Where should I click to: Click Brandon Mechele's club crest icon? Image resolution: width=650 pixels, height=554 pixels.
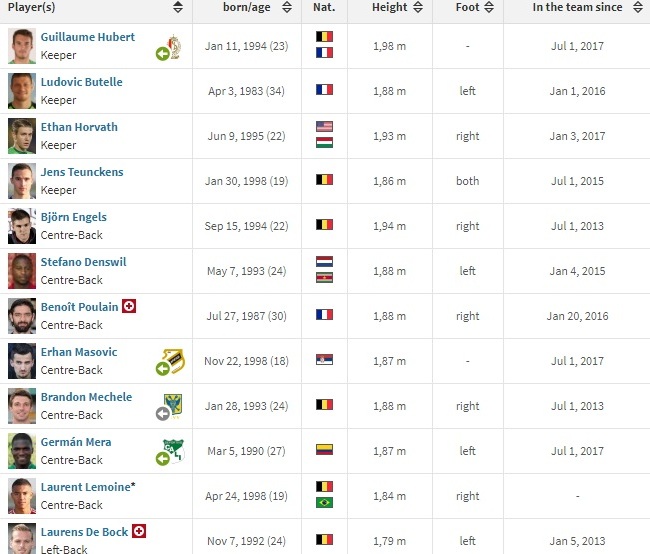(175, 402)
